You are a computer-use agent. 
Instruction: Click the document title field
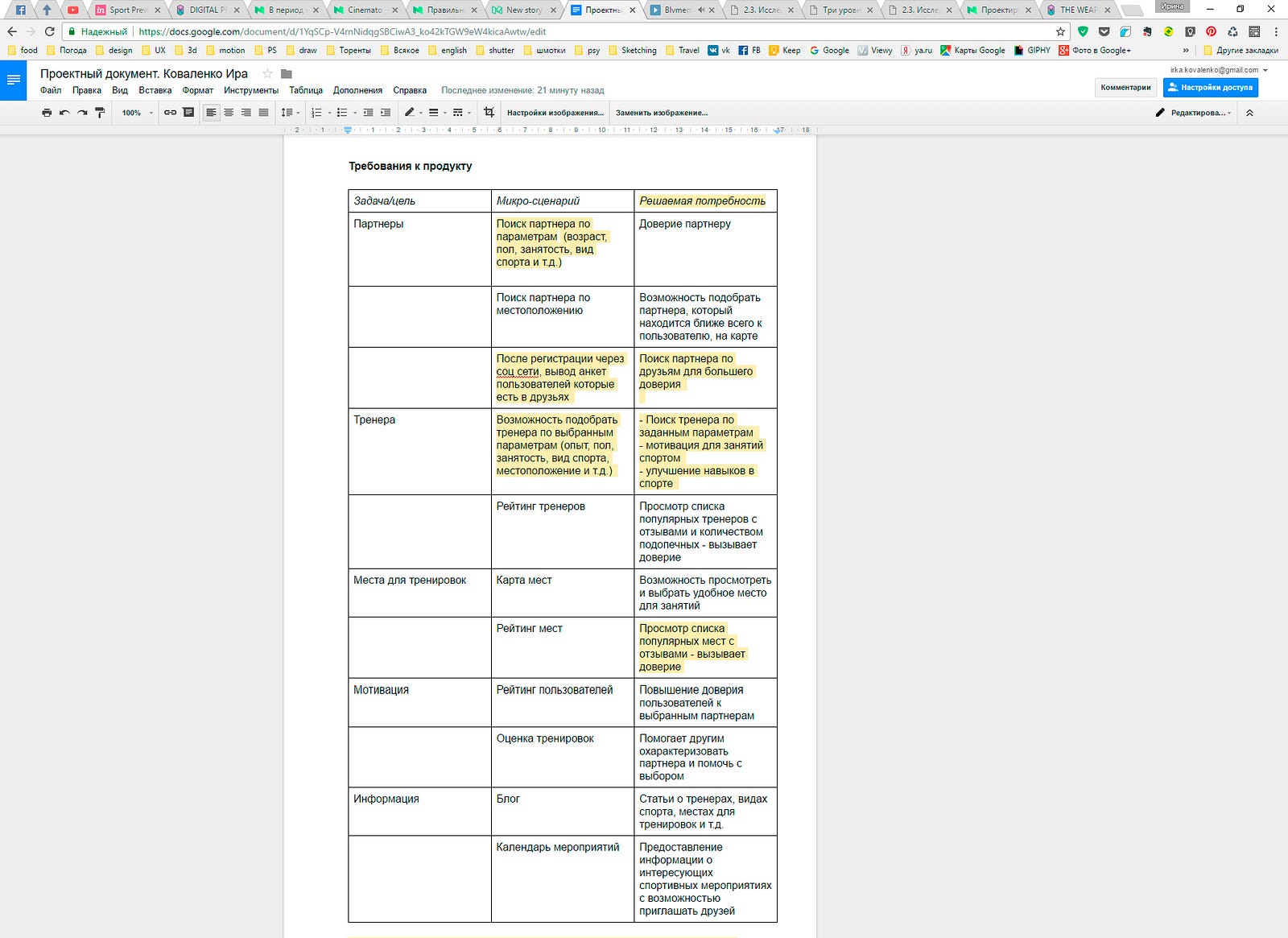(144, 73)
